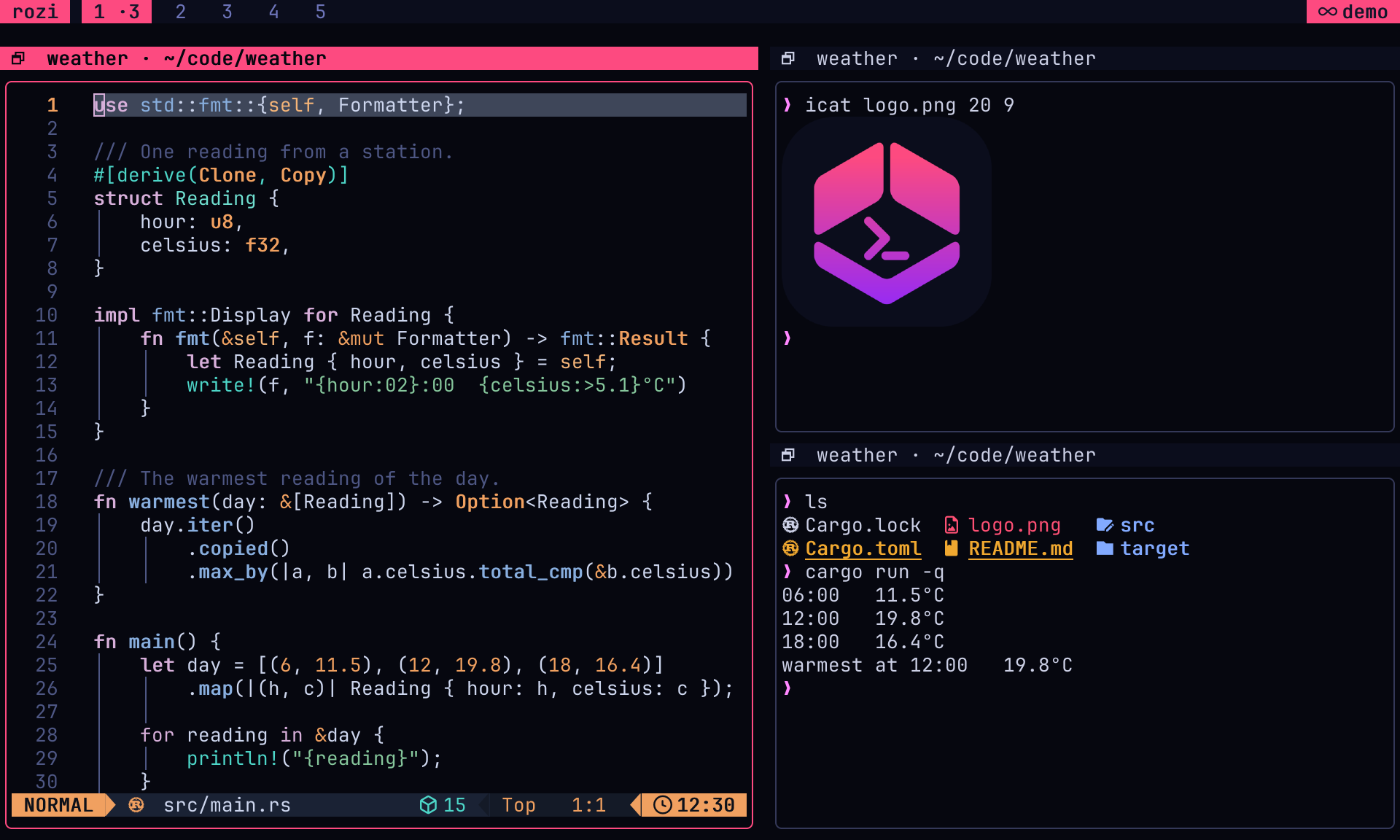Click the logo.png image file icon
Viewport: 1400px width, 840px height.
pos(951,525)
